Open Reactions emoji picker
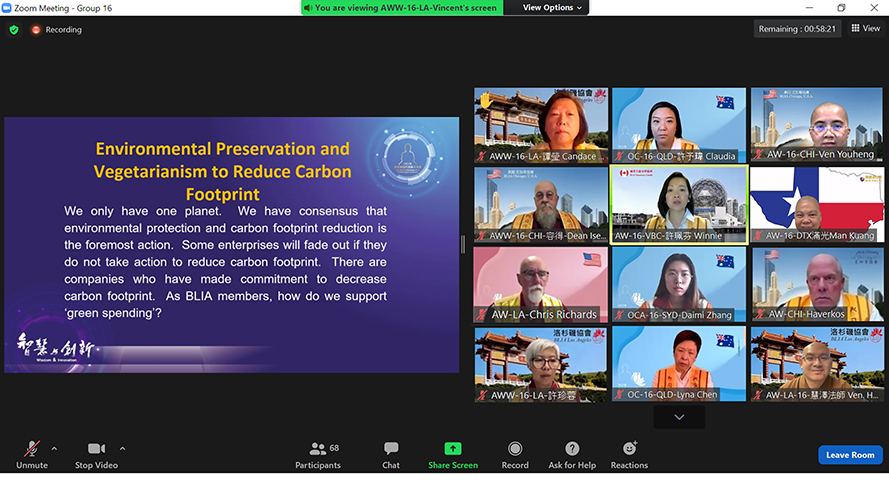The height and width of the screenshot is (500, 889). pyautogui.click(x=630, y=454)
